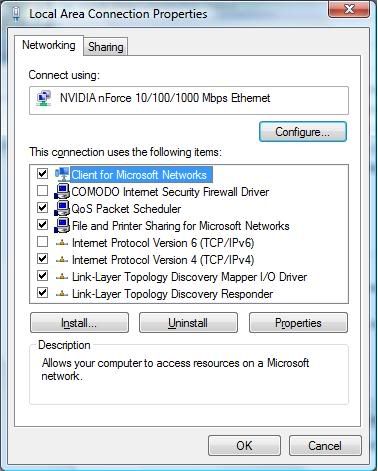Click the Description text about Microsoft network

[175, 369]
